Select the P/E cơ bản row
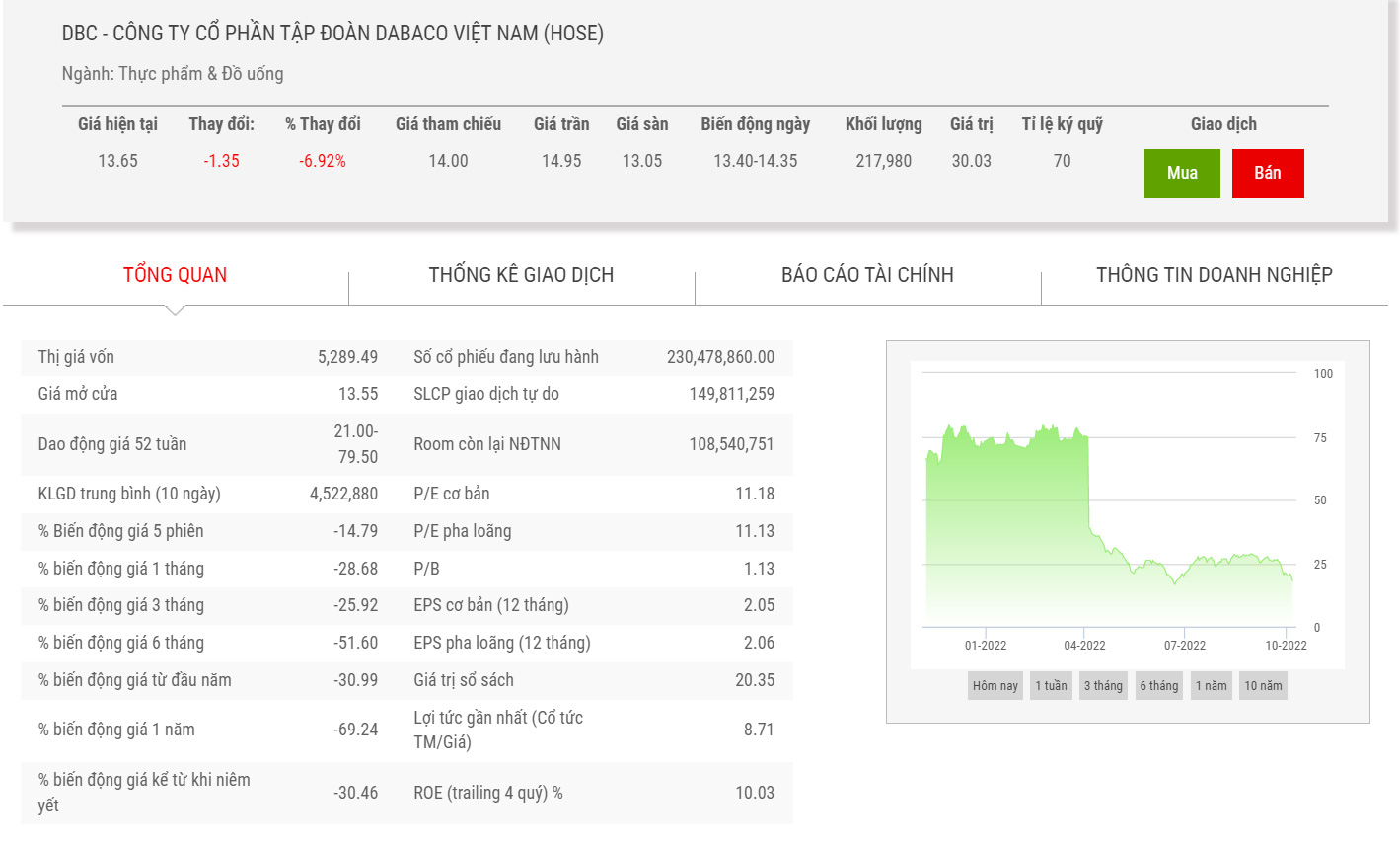The width and height of the screenshot is (1400, 845). [593, 494]
